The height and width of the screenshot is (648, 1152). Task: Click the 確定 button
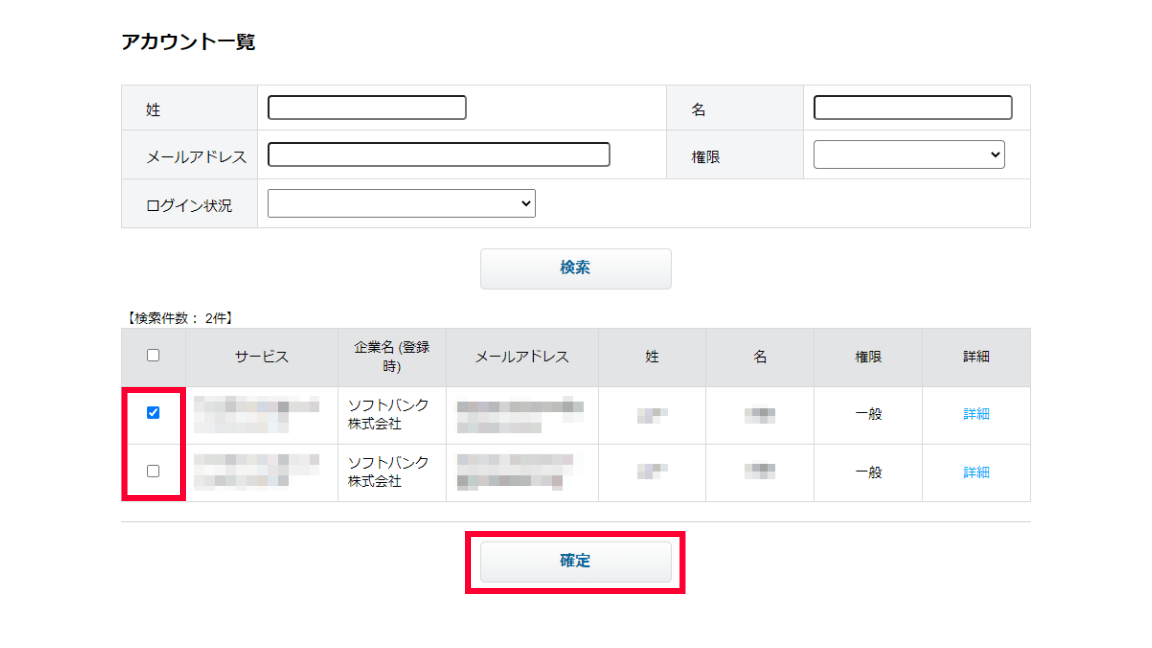click(575, 562)
